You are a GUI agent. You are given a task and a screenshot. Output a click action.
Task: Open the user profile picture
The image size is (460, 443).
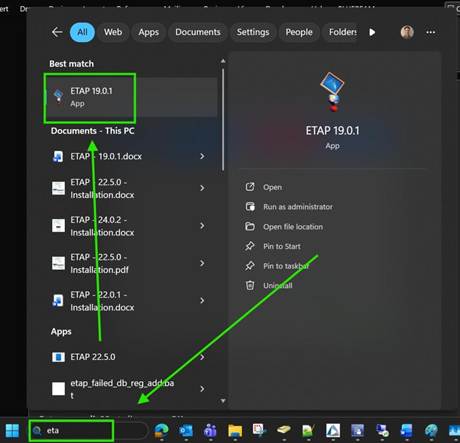[x=407, y=32]
